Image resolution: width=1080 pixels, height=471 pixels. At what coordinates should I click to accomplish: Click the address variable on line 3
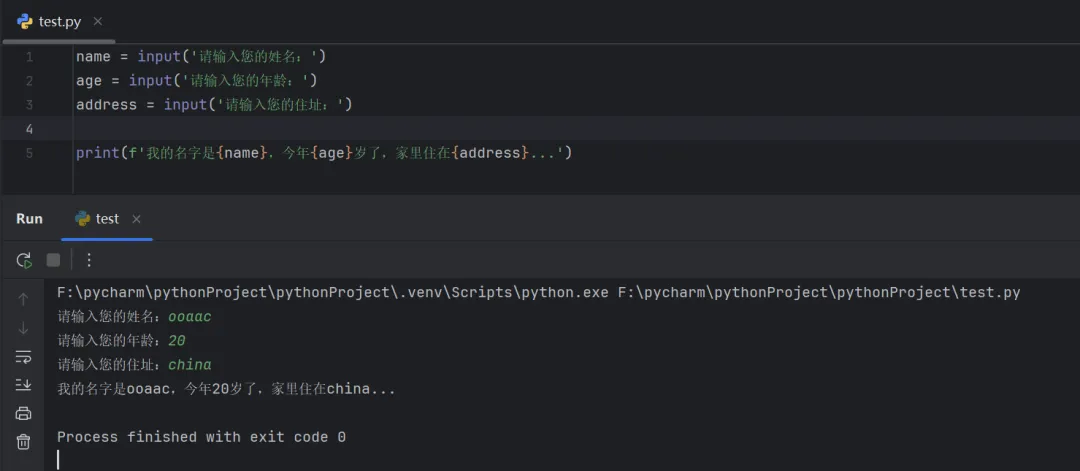coord(106,105)
